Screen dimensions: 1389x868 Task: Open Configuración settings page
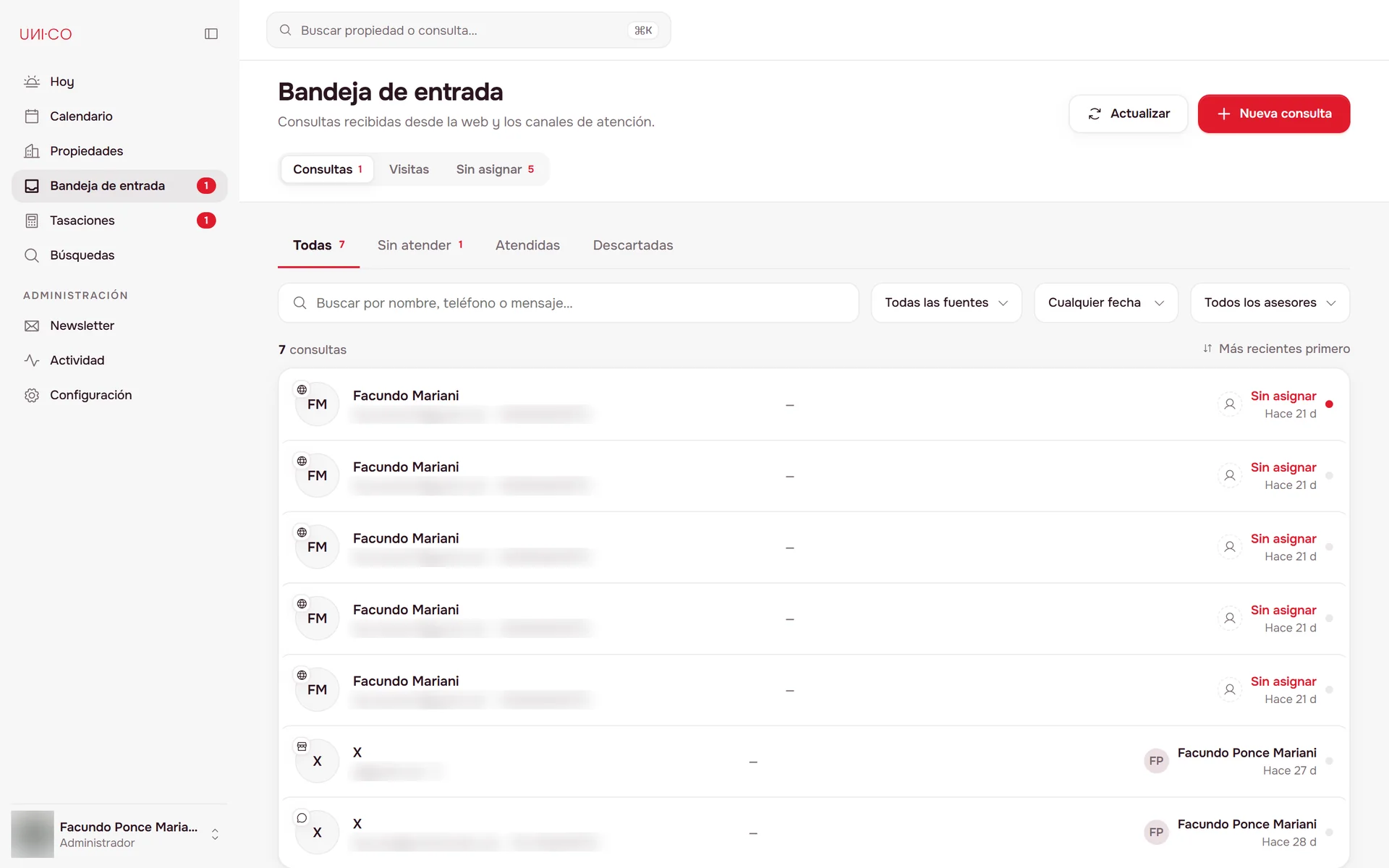pyautogui.click(x=119, y=395)
